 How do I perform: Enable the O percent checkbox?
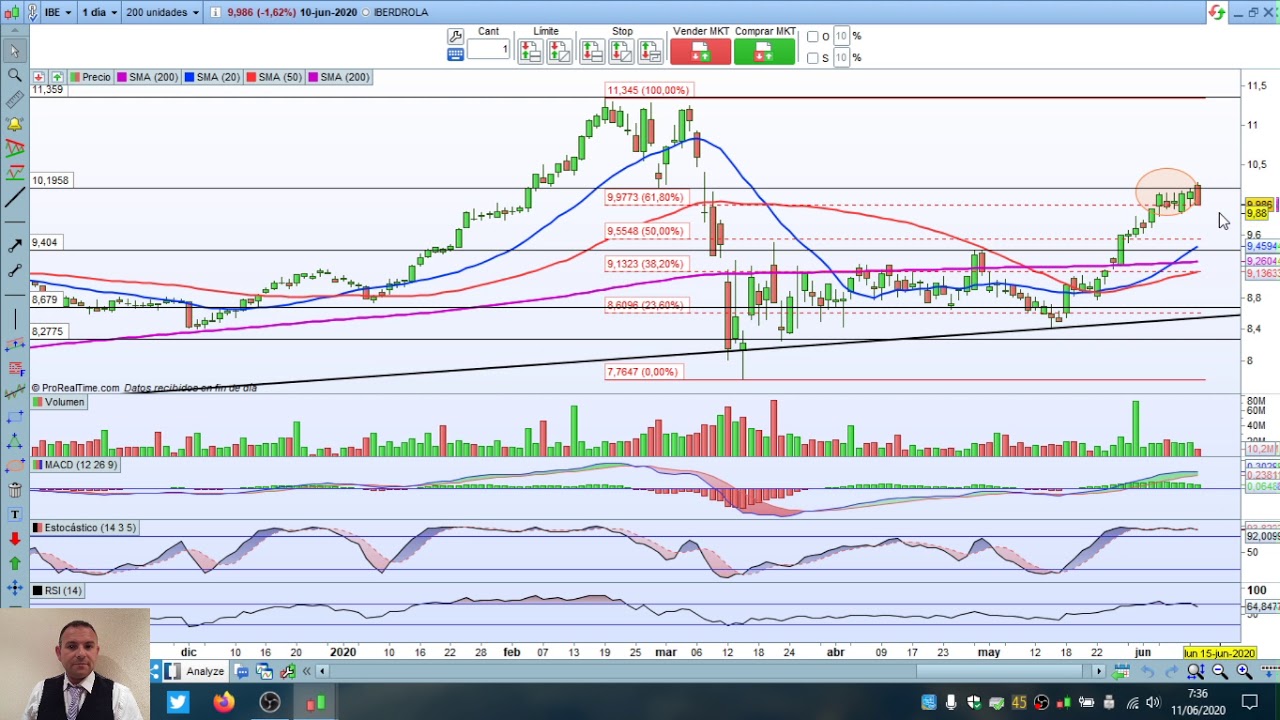click(813, 36)
